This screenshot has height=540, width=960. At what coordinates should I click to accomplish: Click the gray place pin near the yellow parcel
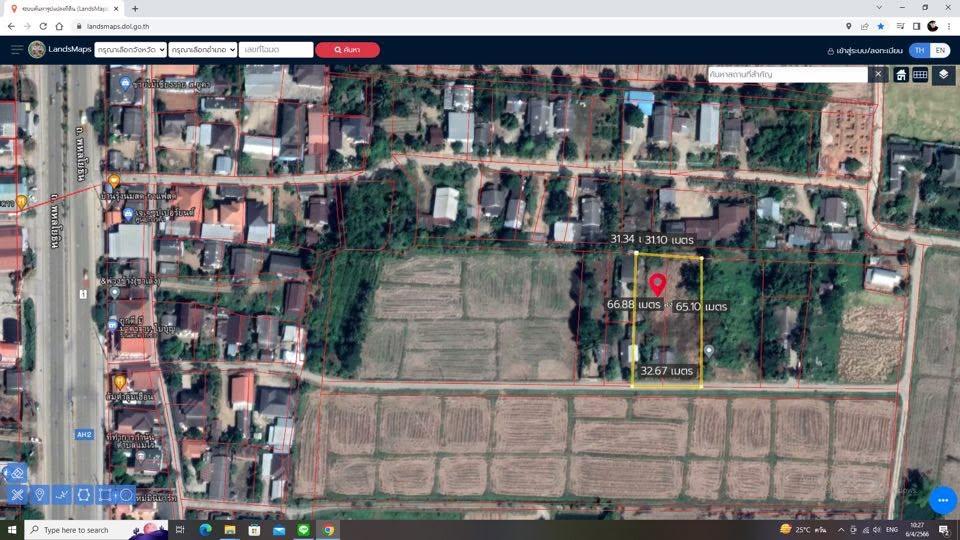(x=709, y=351)
